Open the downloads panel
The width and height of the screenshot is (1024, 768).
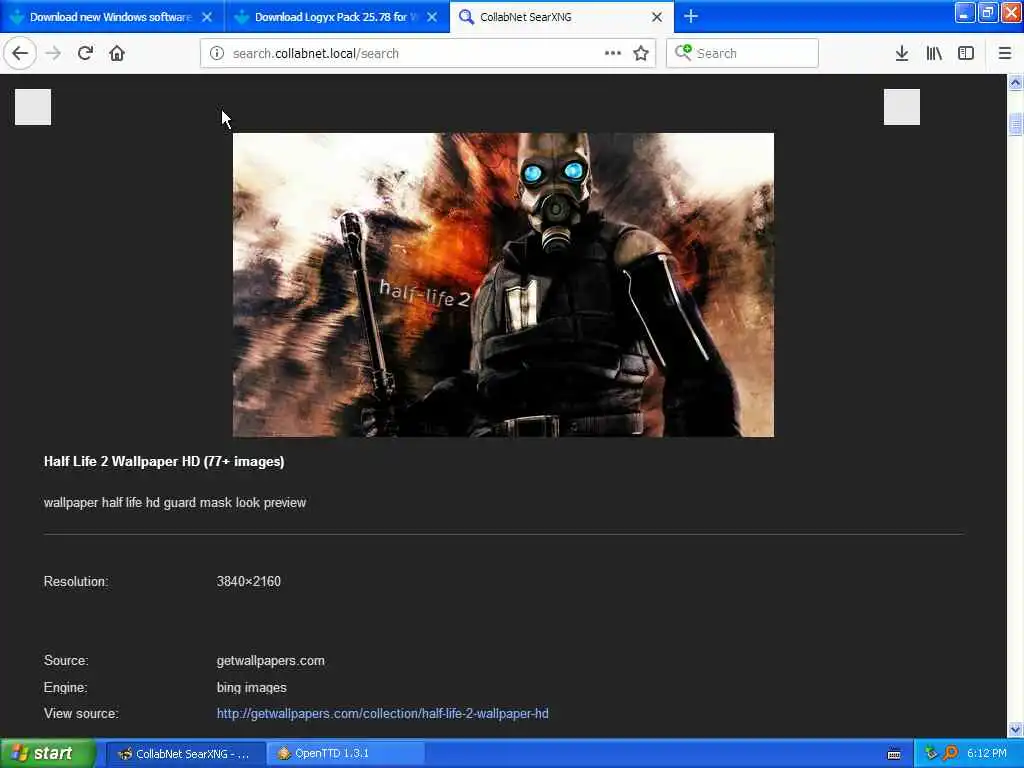pos(902,53)
